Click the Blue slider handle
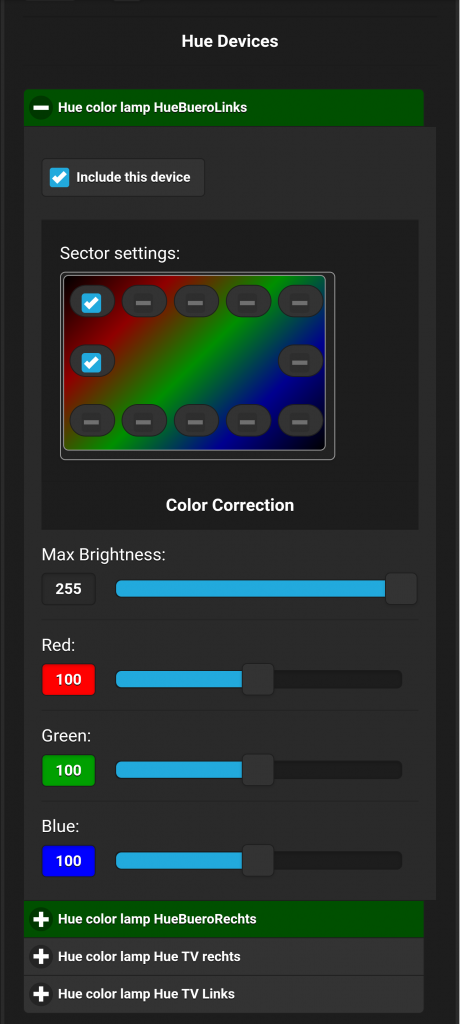The height and width of the screenshot is (1024, 460). point(258,861)
